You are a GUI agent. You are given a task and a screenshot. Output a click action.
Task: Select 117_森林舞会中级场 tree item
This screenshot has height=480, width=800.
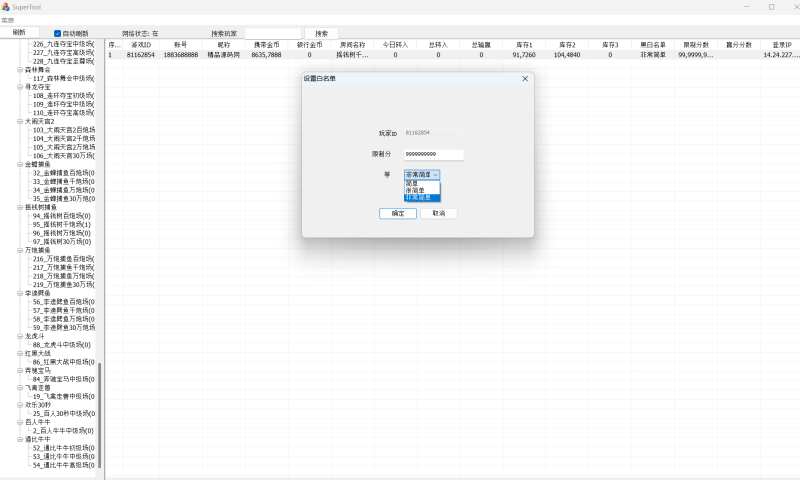(63, 78)
